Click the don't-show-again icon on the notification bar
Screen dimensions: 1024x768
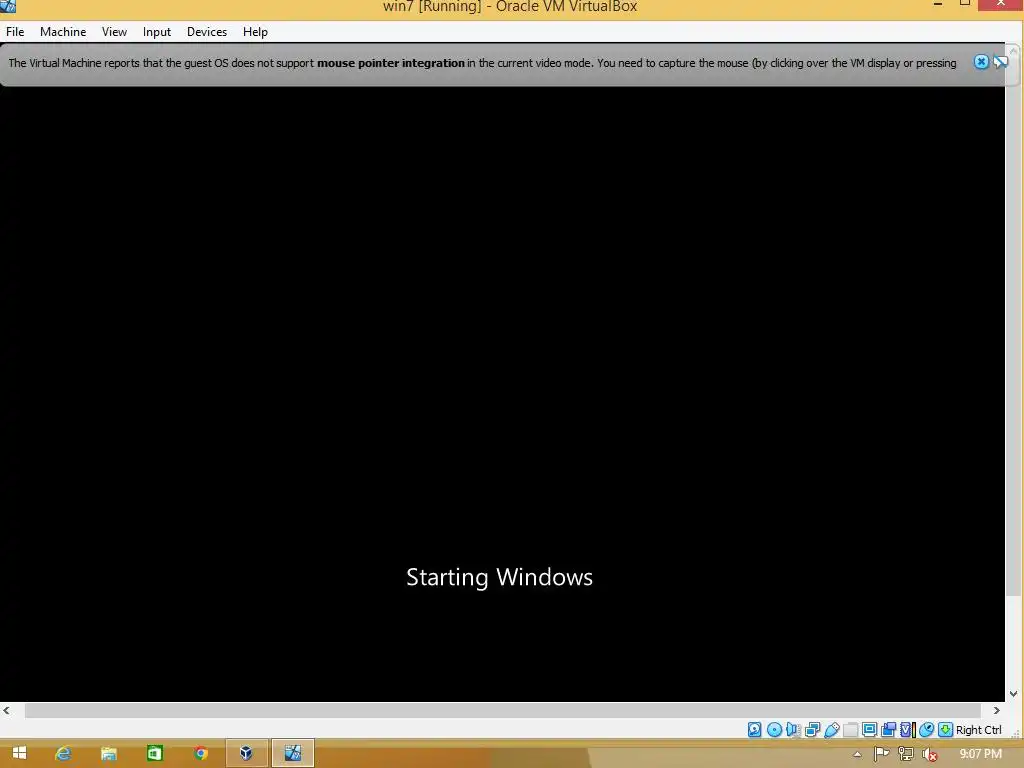tap(1000, 62)
